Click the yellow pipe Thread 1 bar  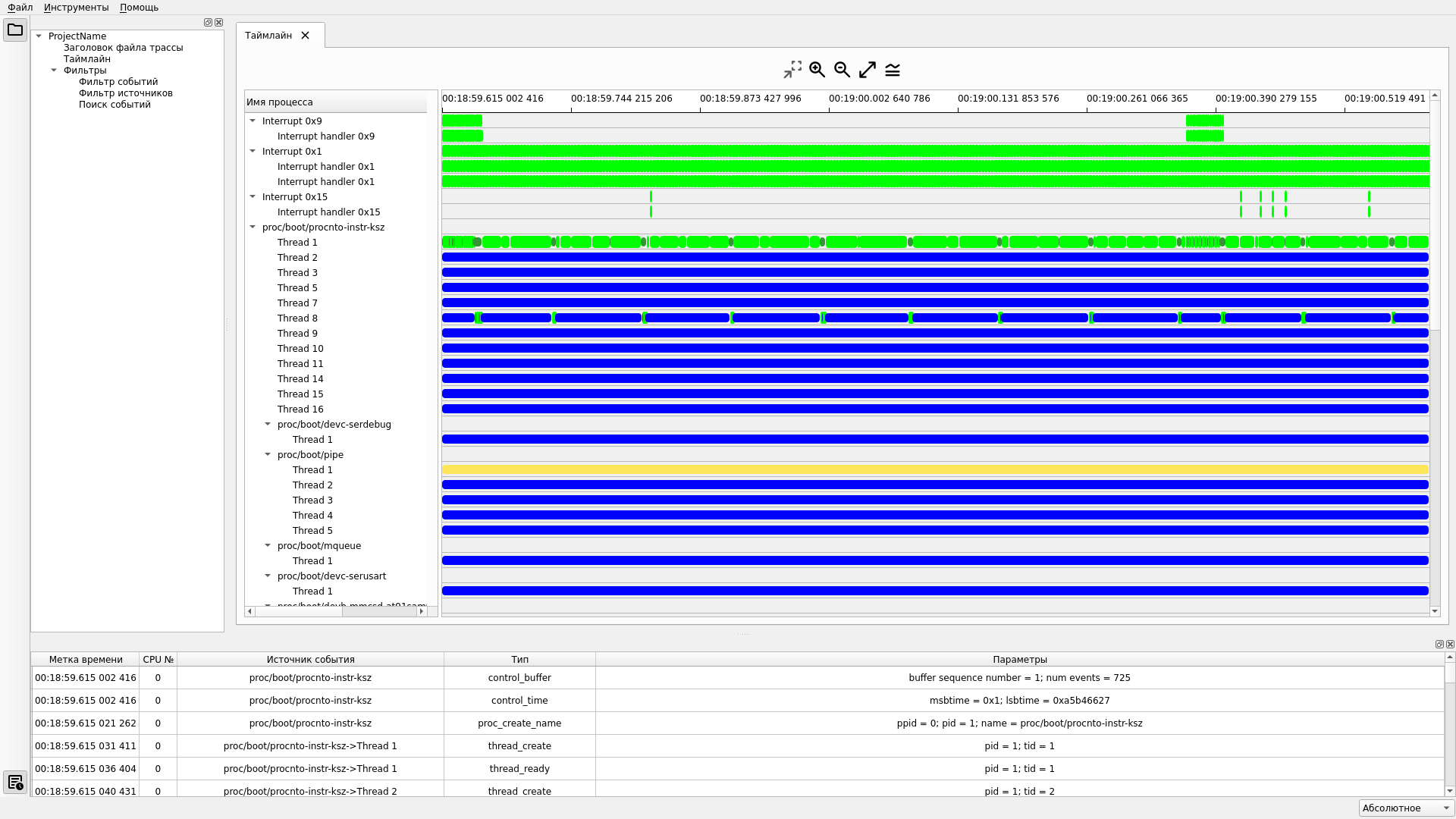934,470
